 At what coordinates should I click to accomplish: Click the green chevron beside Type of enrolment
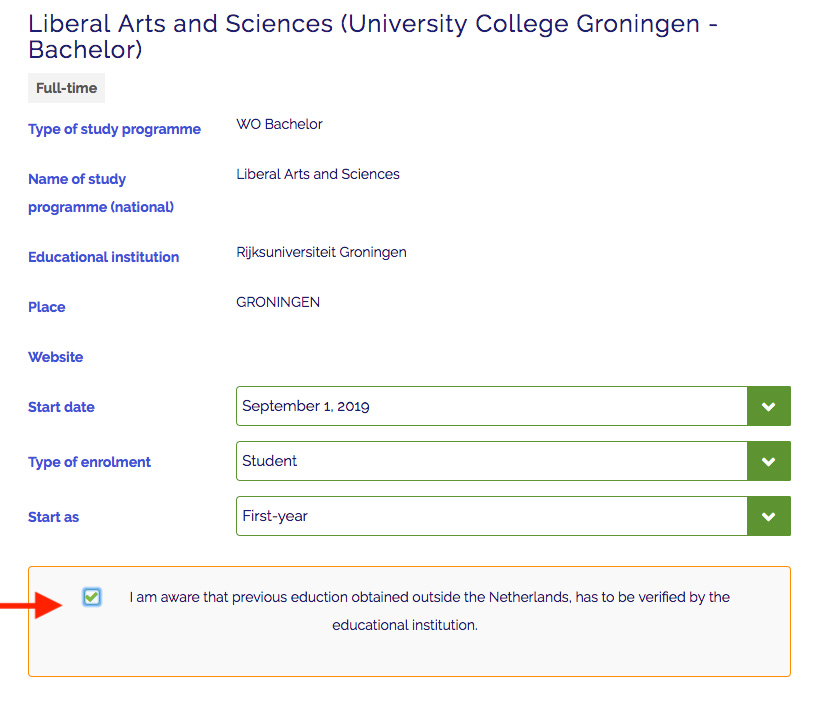(x=768, y=461)
